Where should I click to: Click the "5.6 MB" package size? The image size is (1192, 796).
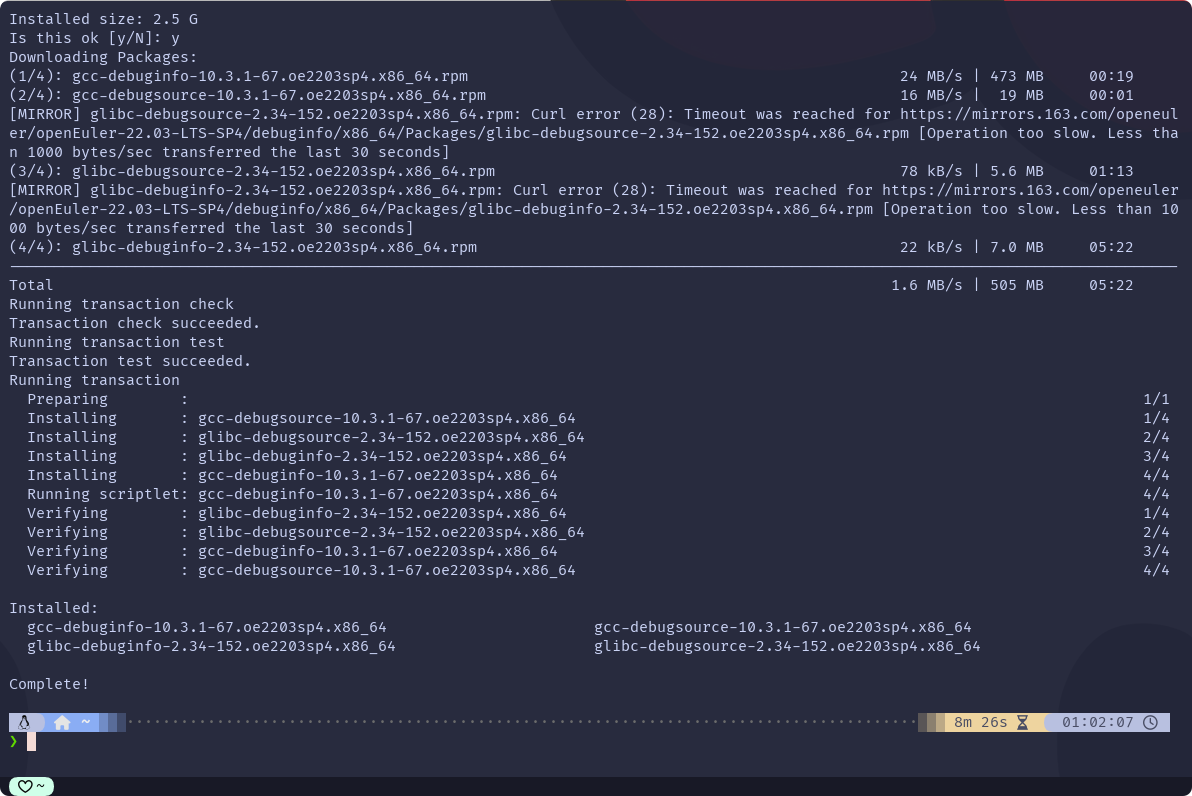[1016, 171]
